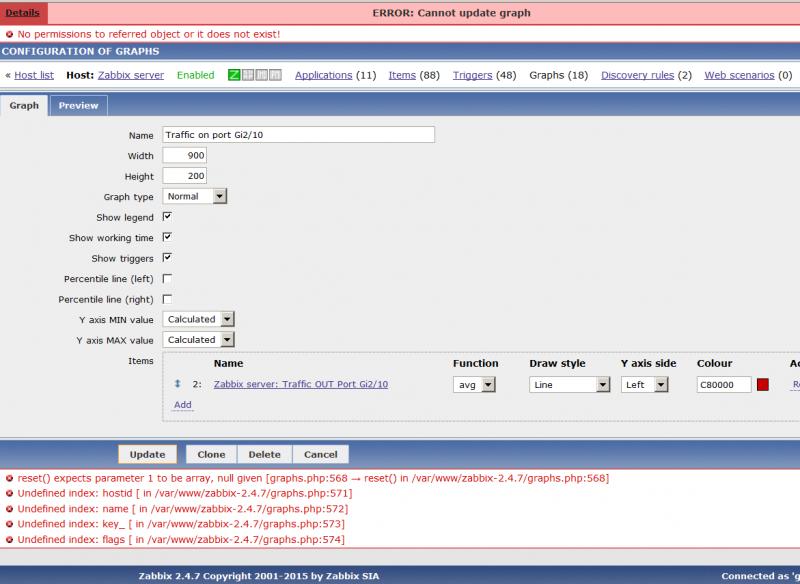Image resolution: width=800 pixels, height=584 pixels.
Task: Toggle the Show legend checkbox
Action: click(x=167, y=217)
